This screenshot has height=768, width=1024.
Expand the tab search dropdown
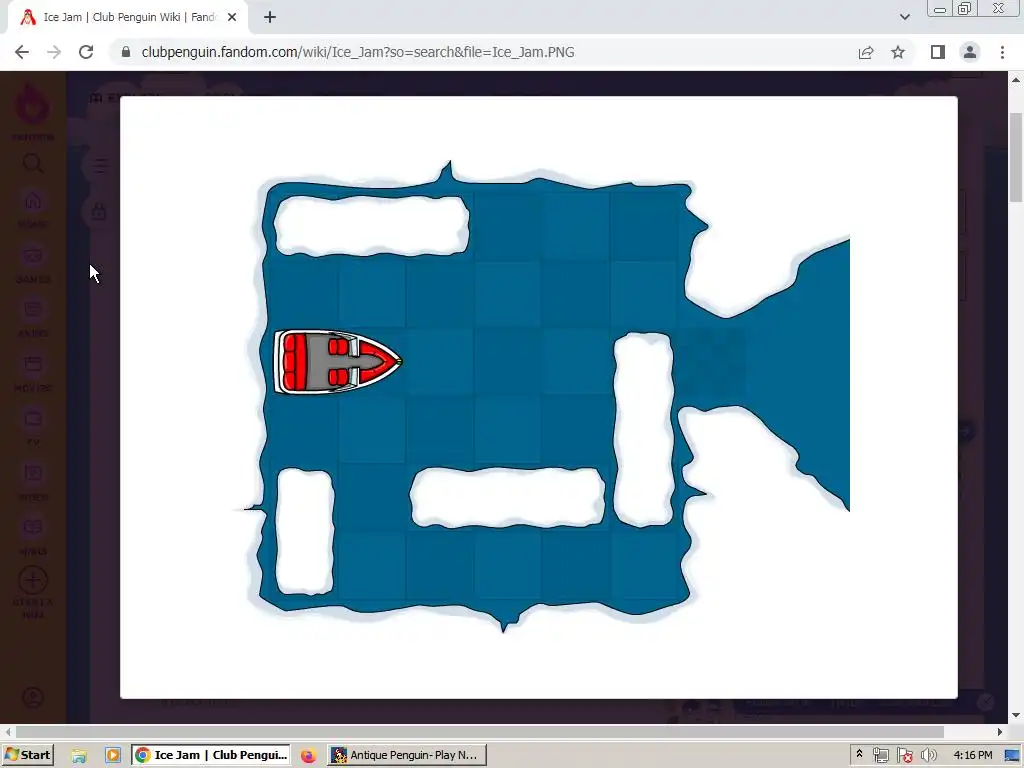tap(904, 18)
